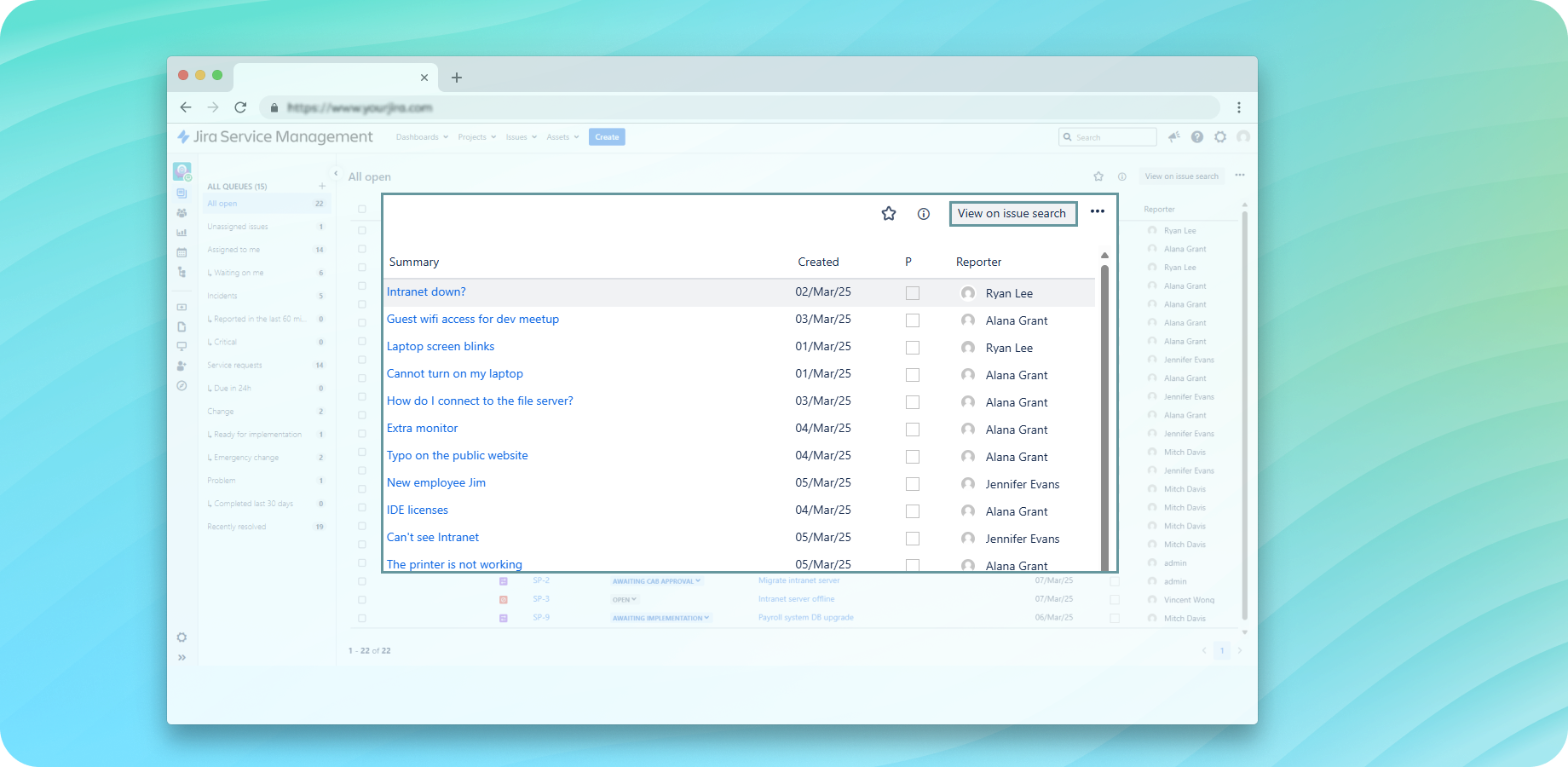Open the Projects dropdown menu
Viewport: 1568px width, 767px height.
click(476, 137)
